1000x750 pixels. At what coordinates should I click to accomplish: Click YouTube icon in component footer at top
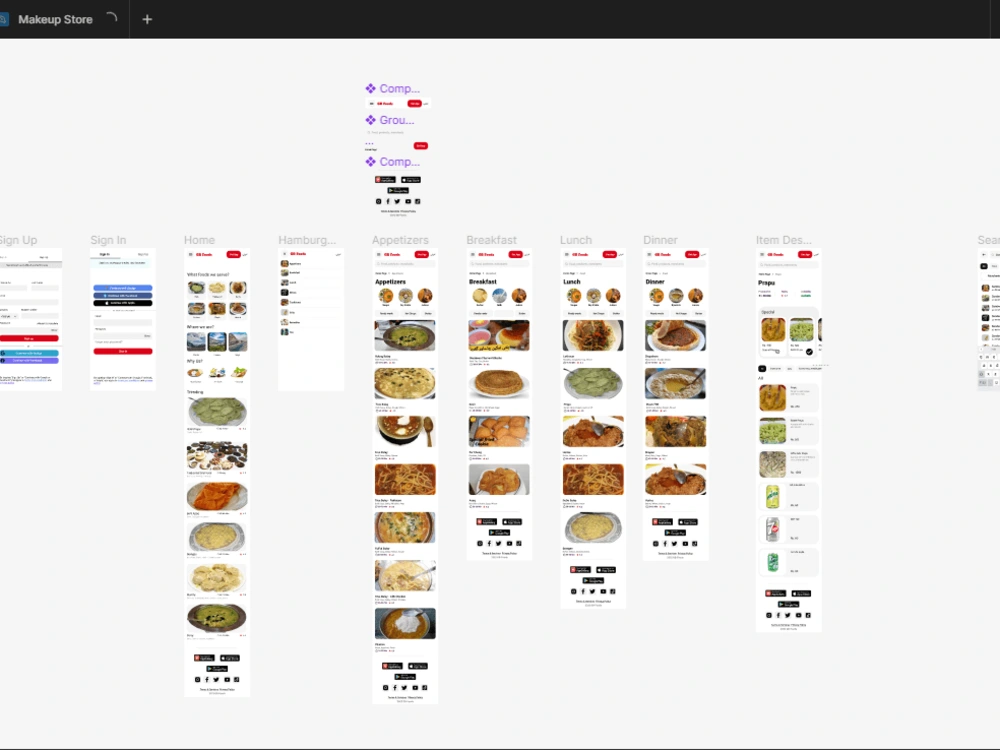tap(408, 202)
